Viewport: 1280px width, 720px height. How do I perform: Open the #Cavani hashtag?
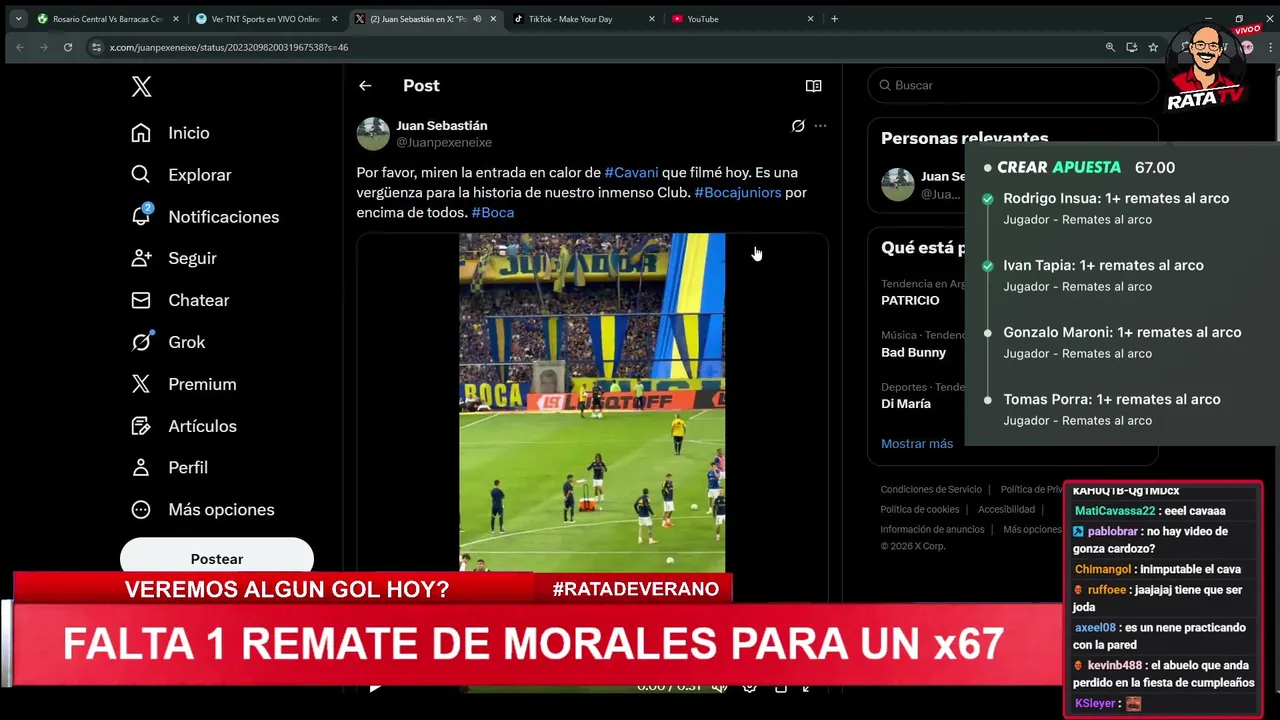tap(631, 173)
